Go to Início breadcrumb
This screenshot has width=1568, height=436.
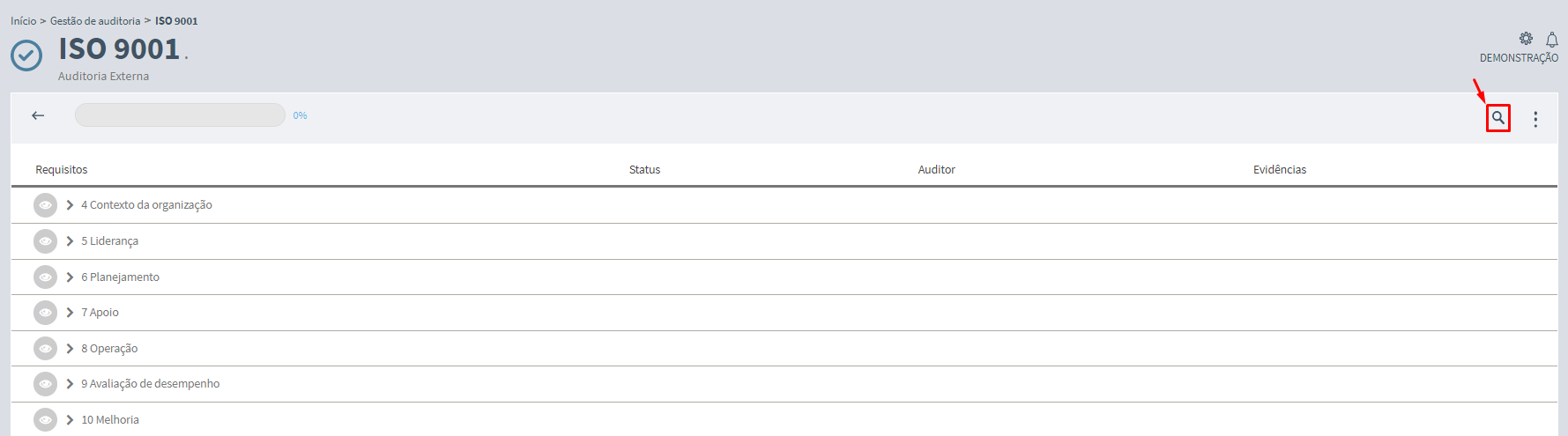point(24,21)
